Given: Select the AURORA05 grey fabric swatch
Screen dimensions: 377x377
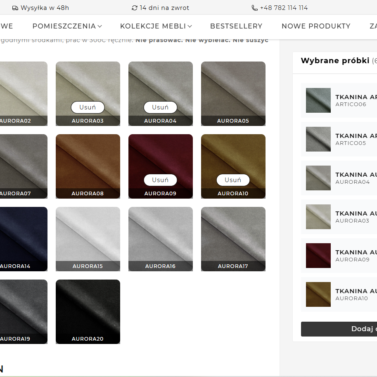Looking at the screenshot, I should [233, 94].
